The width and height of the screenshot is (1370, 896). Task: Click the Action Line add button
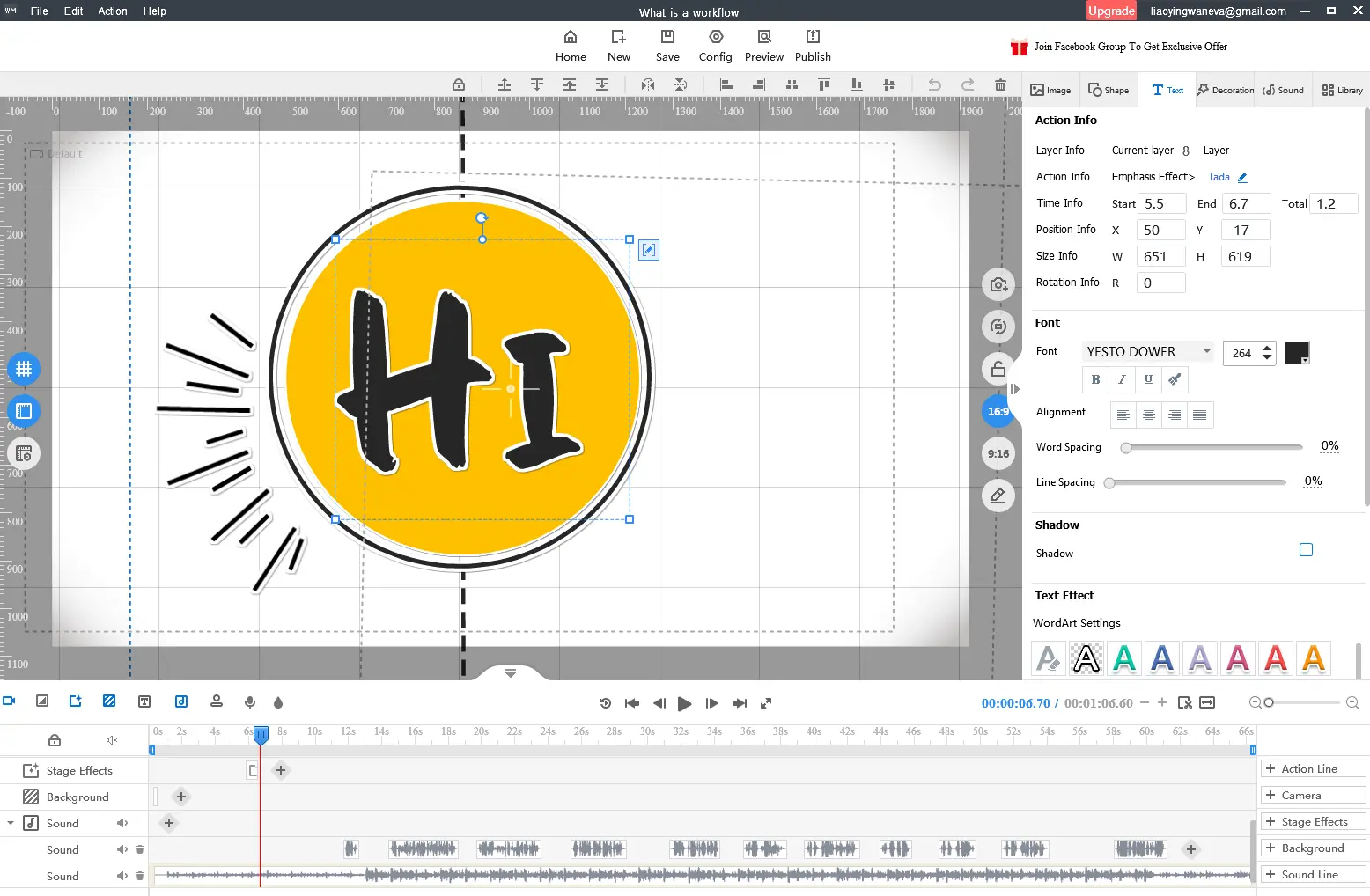coord(1312,768)
